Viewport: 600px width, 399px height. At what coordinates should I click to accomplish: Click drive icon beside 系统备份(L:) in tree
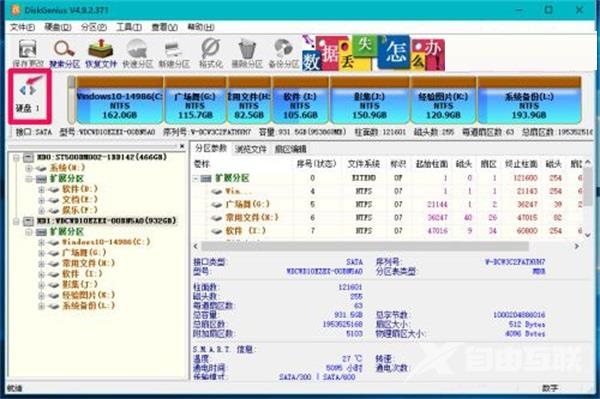54,306
